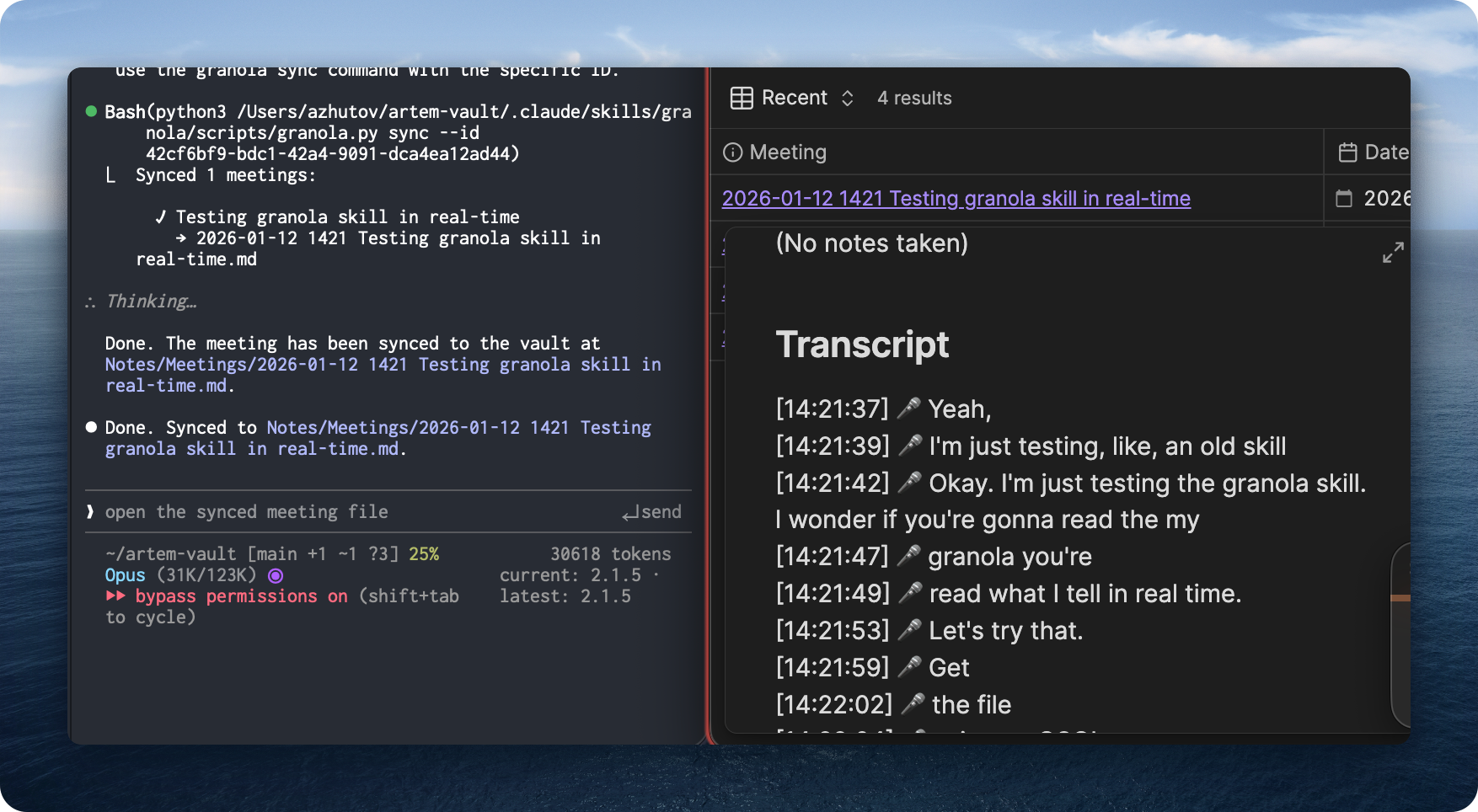Click the '4 results' count label
This screenshot has width=1478, height=812.
click(914, 99)
